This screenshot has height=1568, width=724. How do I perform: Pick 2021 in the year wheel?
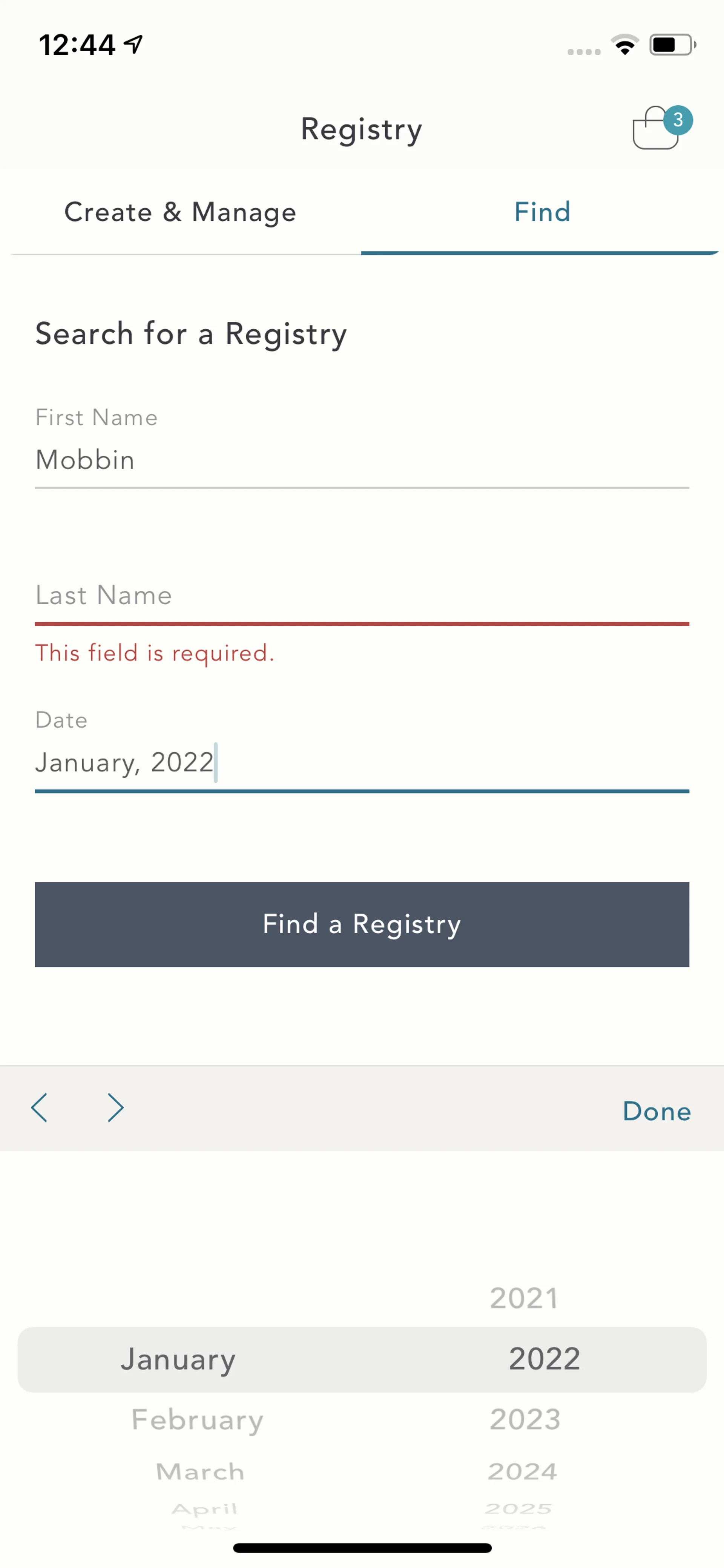(524, 1298)
